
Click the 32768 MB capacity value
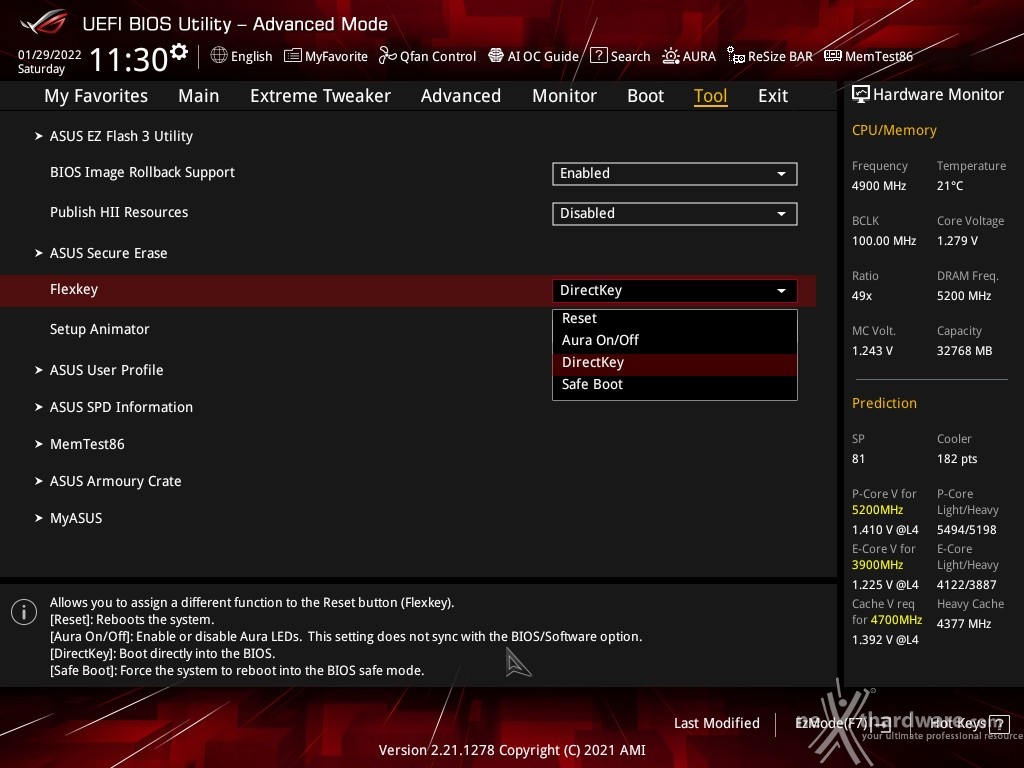coord(965,351)
